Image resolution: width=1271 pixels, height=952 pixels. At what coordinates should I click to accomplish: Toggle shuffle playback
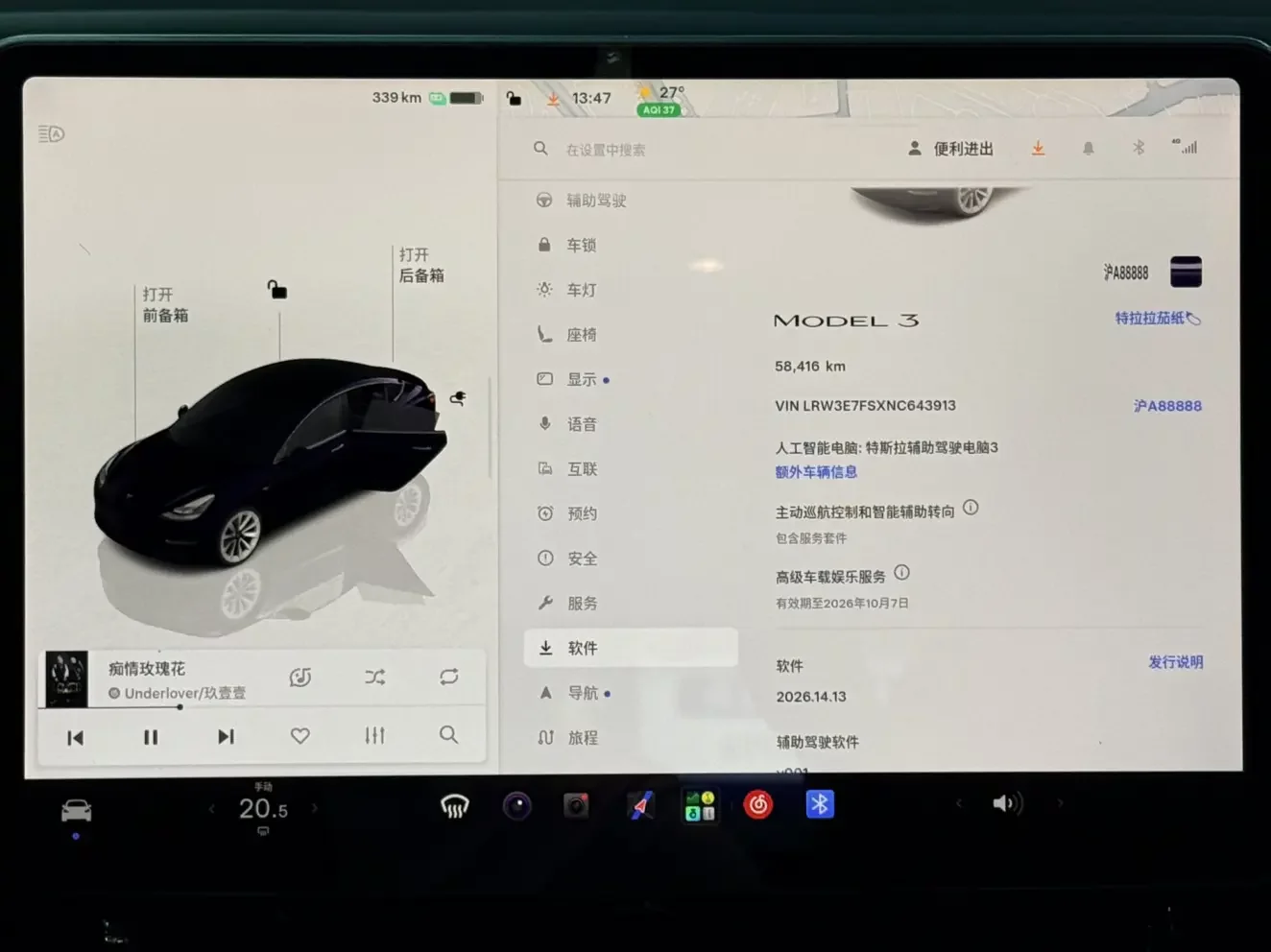coord(375,677)
